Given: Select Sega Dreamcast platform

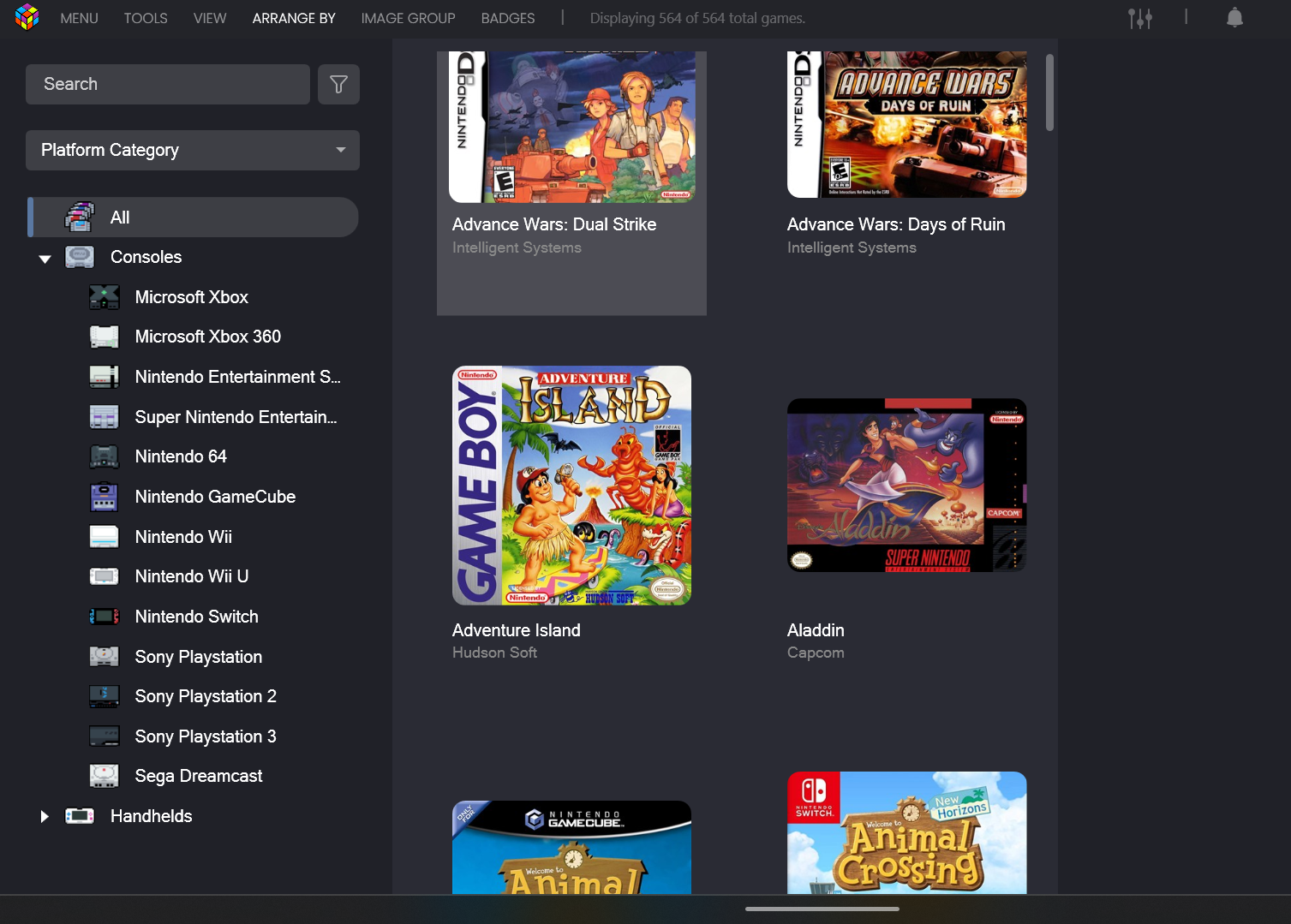Looking at the screenshot, I should click(x=198, y=776).
